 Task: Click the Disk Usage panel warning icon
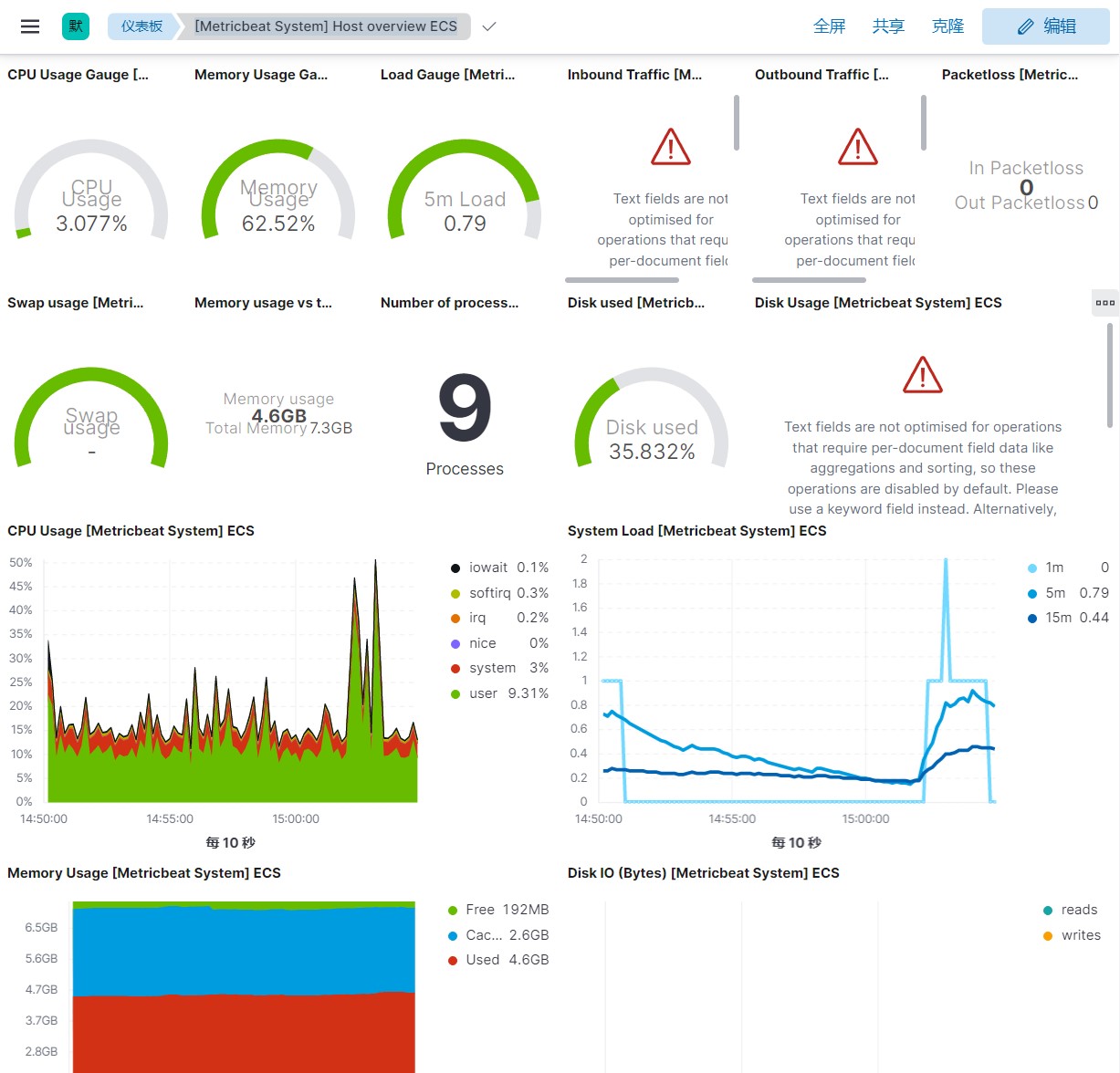(x=923, y=375)
